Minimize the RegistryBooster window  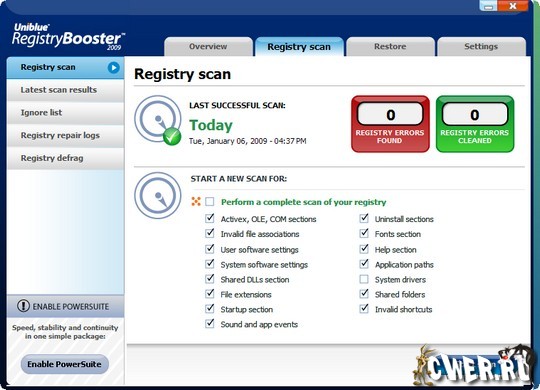tap(489, 6)
